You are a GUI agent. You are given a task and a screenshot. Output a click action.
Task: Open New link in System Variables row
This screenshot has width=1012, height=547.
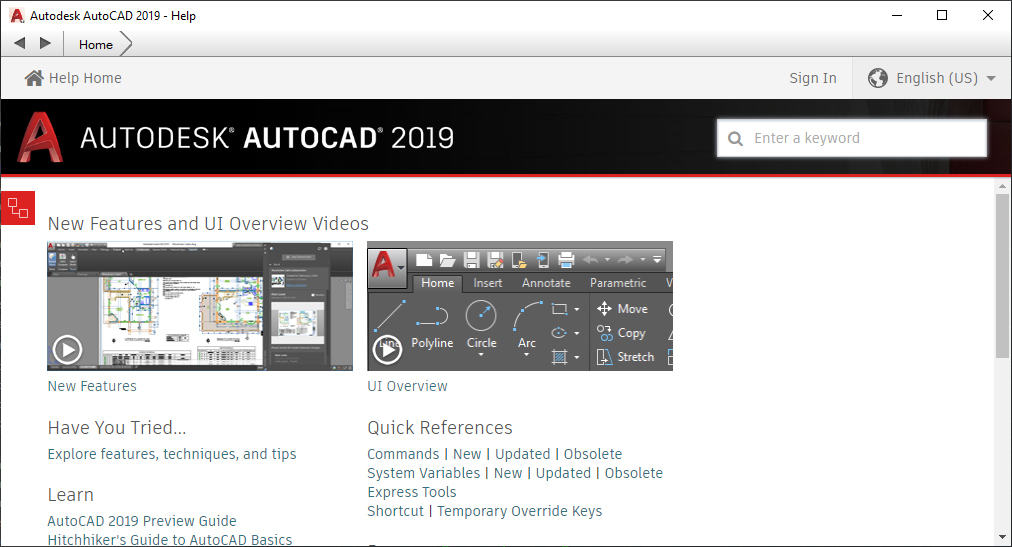coord(508,473)
